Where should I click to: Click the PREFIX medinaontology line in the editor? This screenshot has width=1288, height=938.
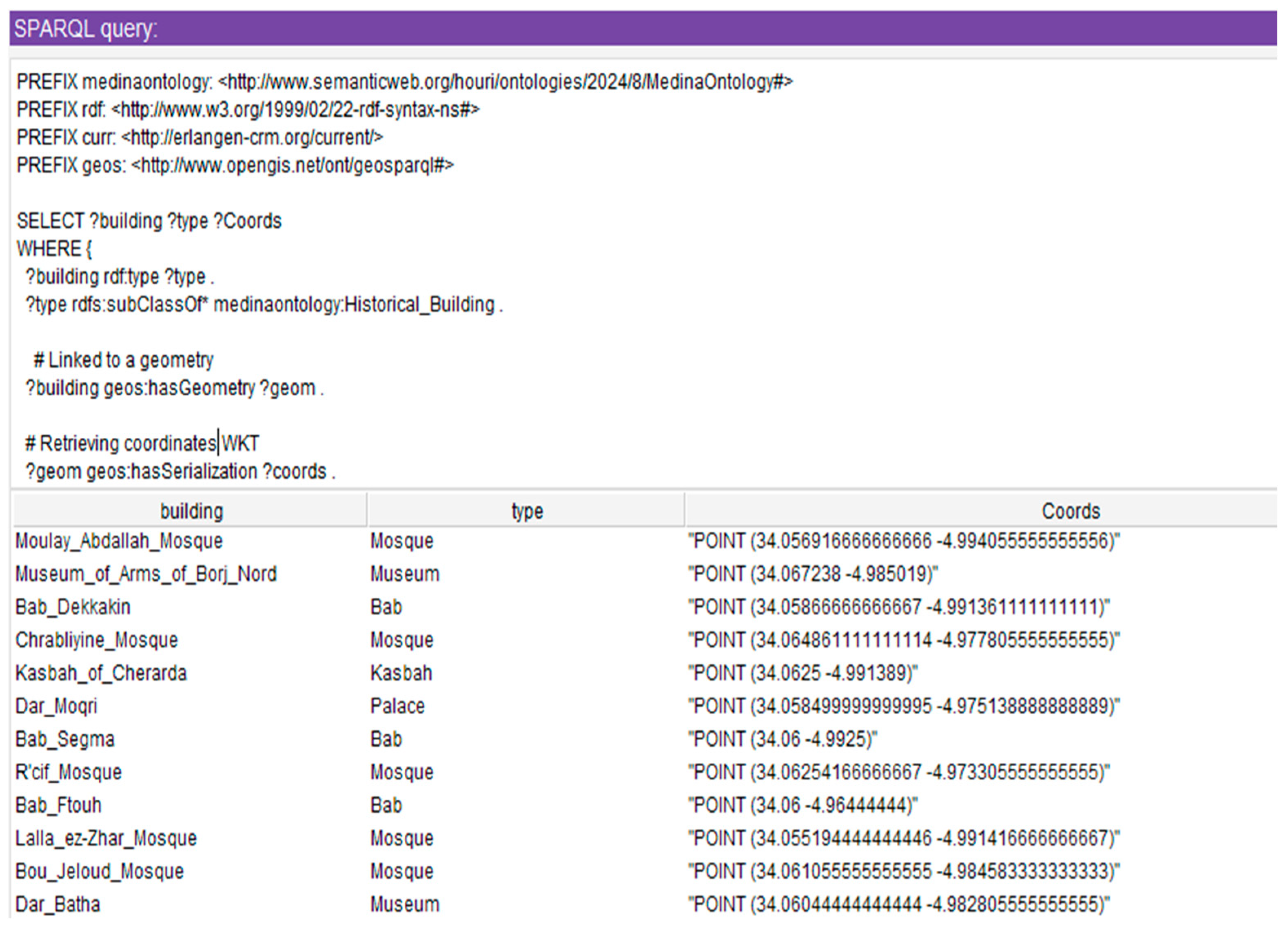404,82
